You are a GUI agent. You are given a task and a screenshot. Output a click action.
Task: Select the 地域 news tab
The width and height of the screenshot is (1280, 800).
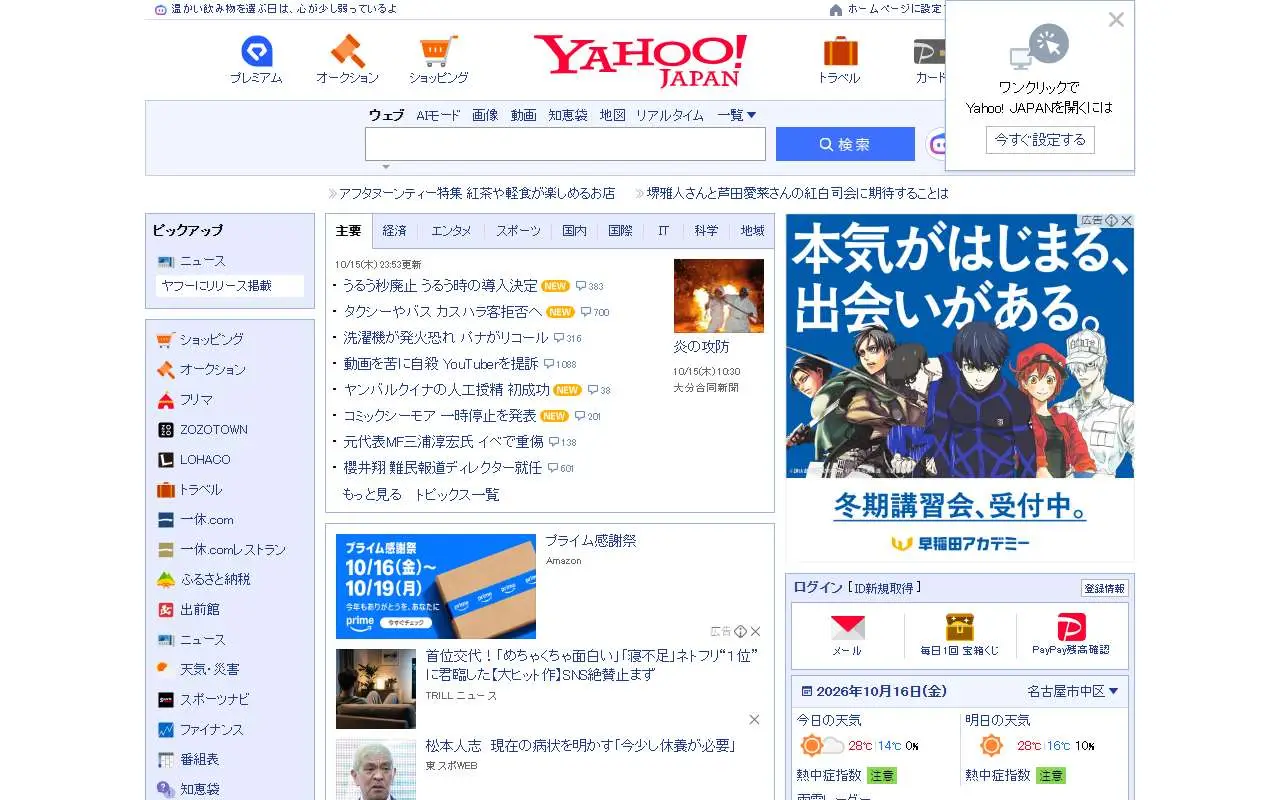[x=752, y=231]
